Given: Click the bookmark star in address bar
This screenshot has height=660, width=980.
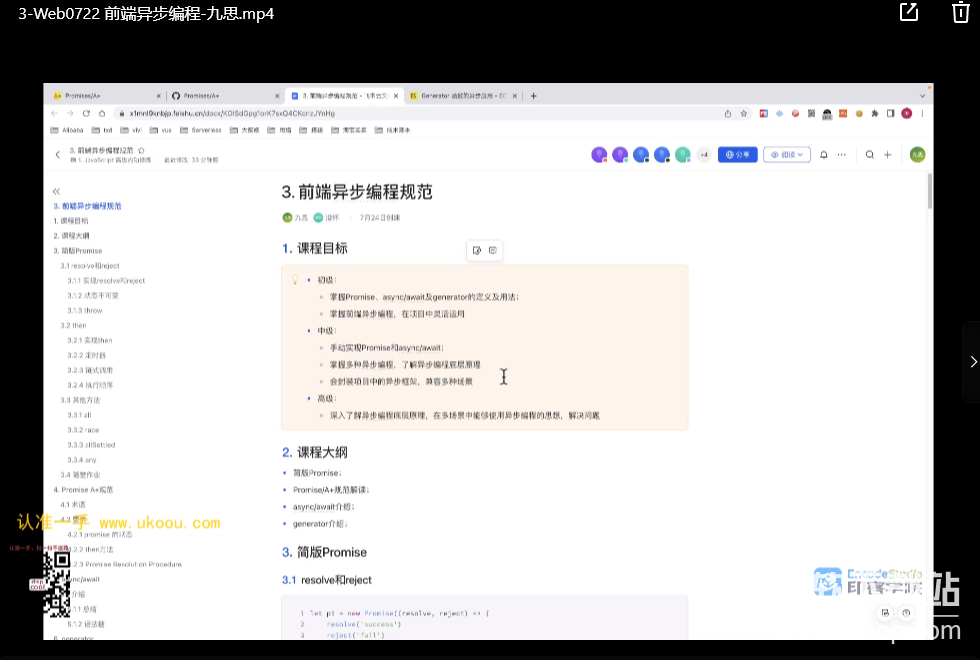Looking at the screenshot, I should 743,113.
